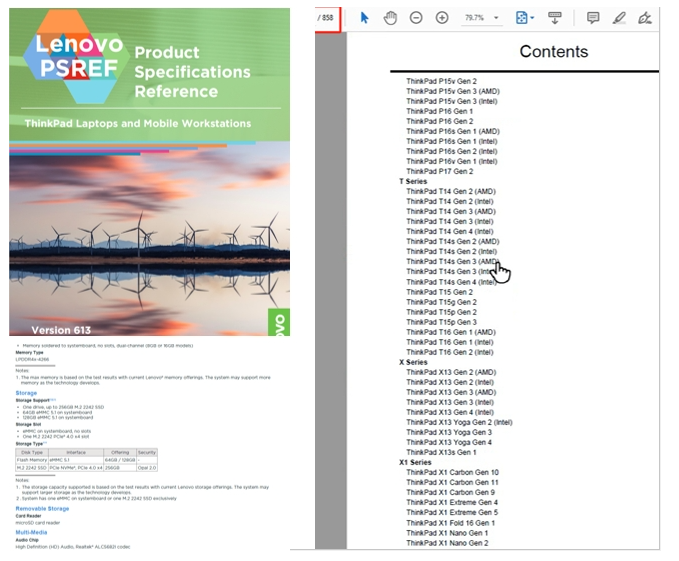The width and height of the screenshot is (679, 561).
Task: Open ThinkPad P16s Gen 1 (Intel)
Action: tap(452, 141)
